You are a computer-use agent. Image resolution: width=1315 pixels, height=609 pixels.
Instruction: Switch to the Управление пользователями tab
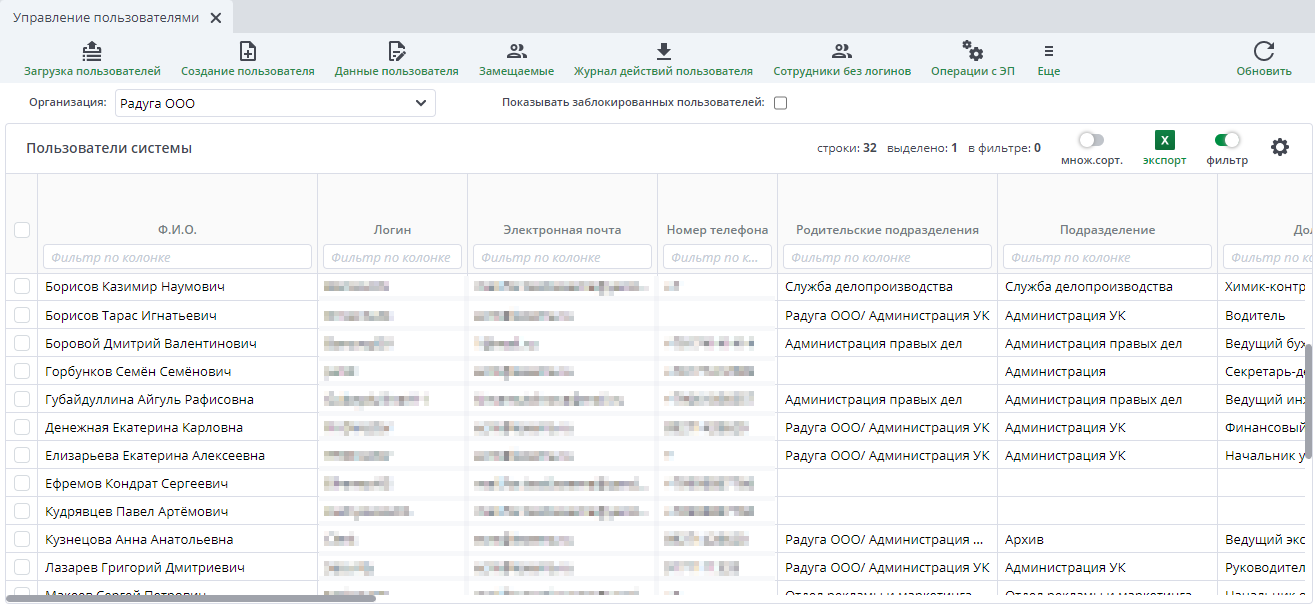[105, 18]
